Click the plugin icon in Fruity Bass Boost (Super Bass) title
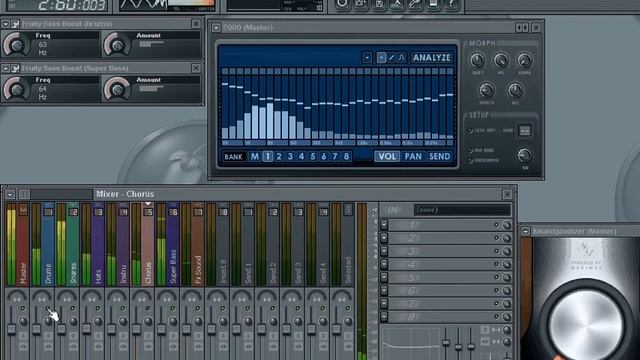 tap(16, 68)
